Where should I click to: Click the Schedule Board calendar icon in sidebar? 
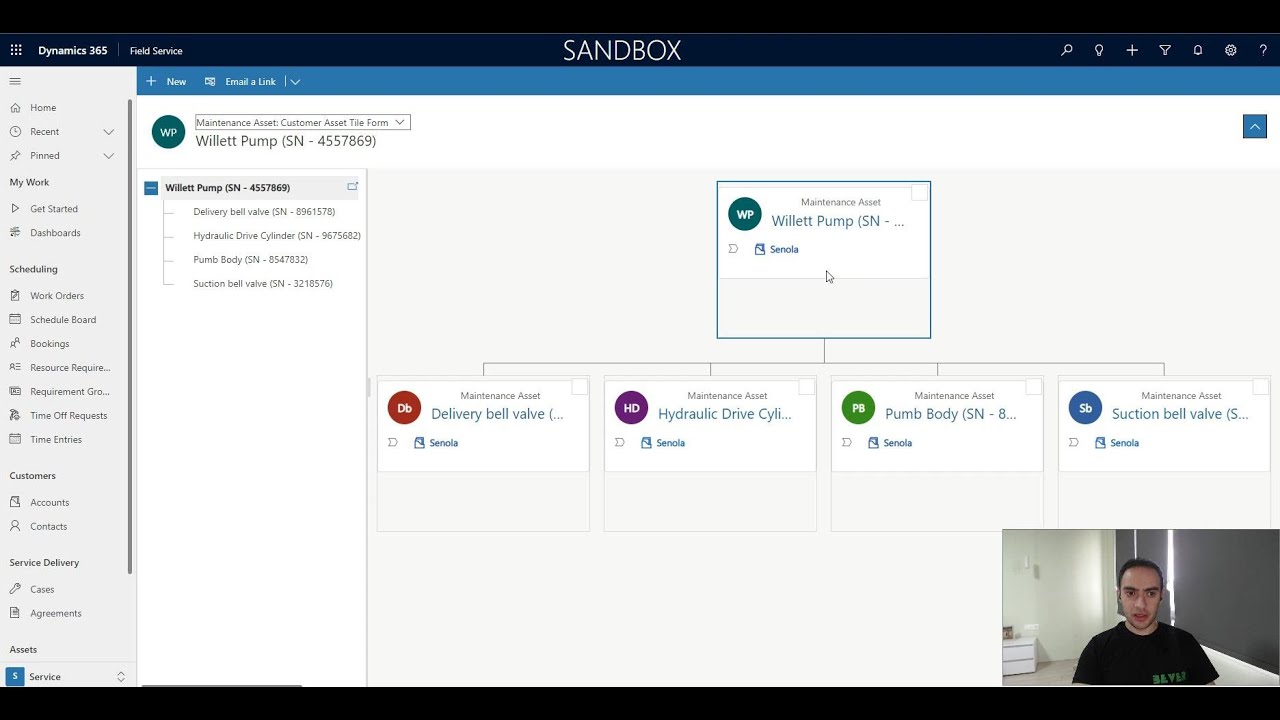[15, 320]
